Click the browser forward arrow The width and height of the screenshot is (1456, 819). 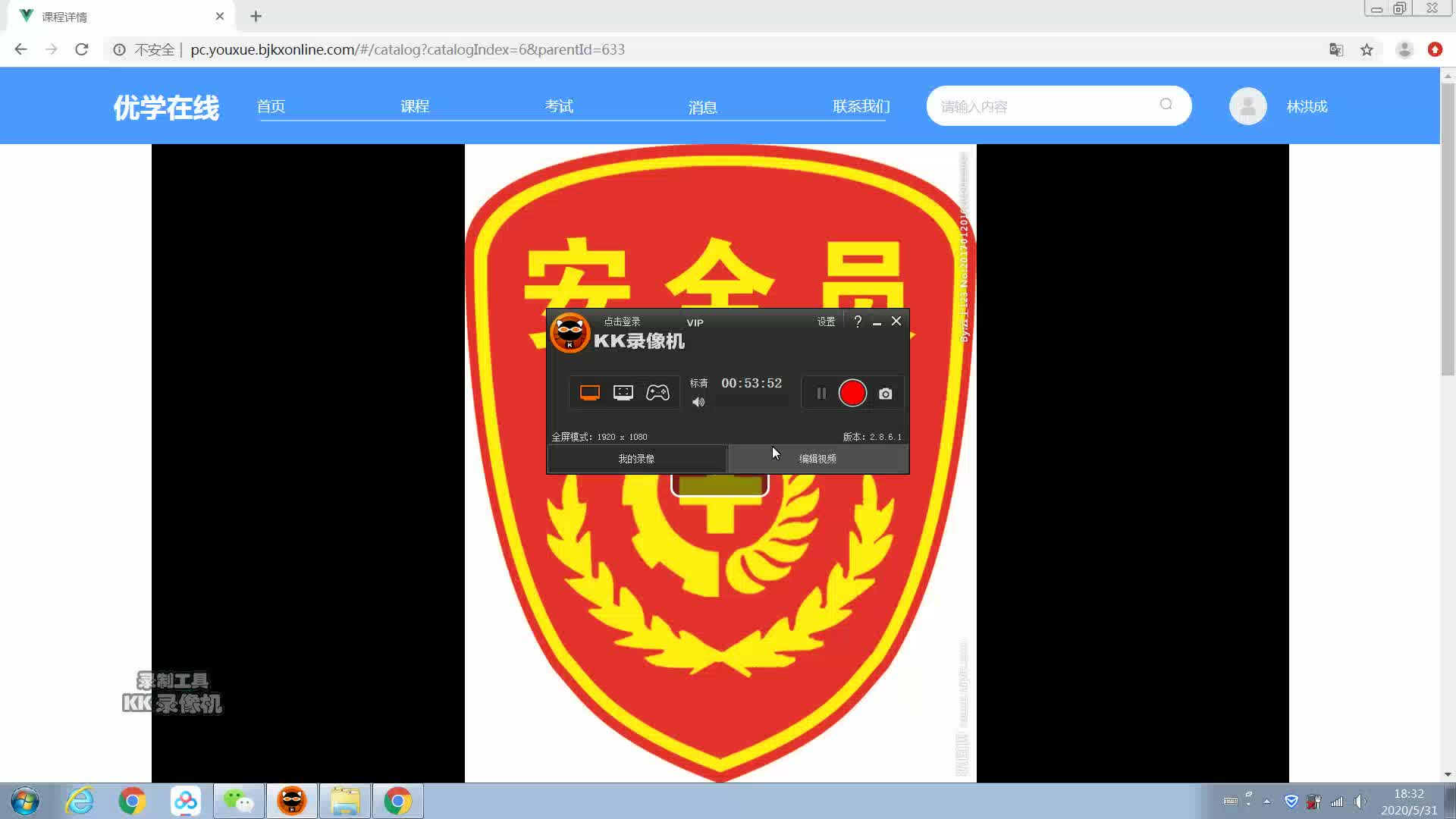[x=51, y=49]
